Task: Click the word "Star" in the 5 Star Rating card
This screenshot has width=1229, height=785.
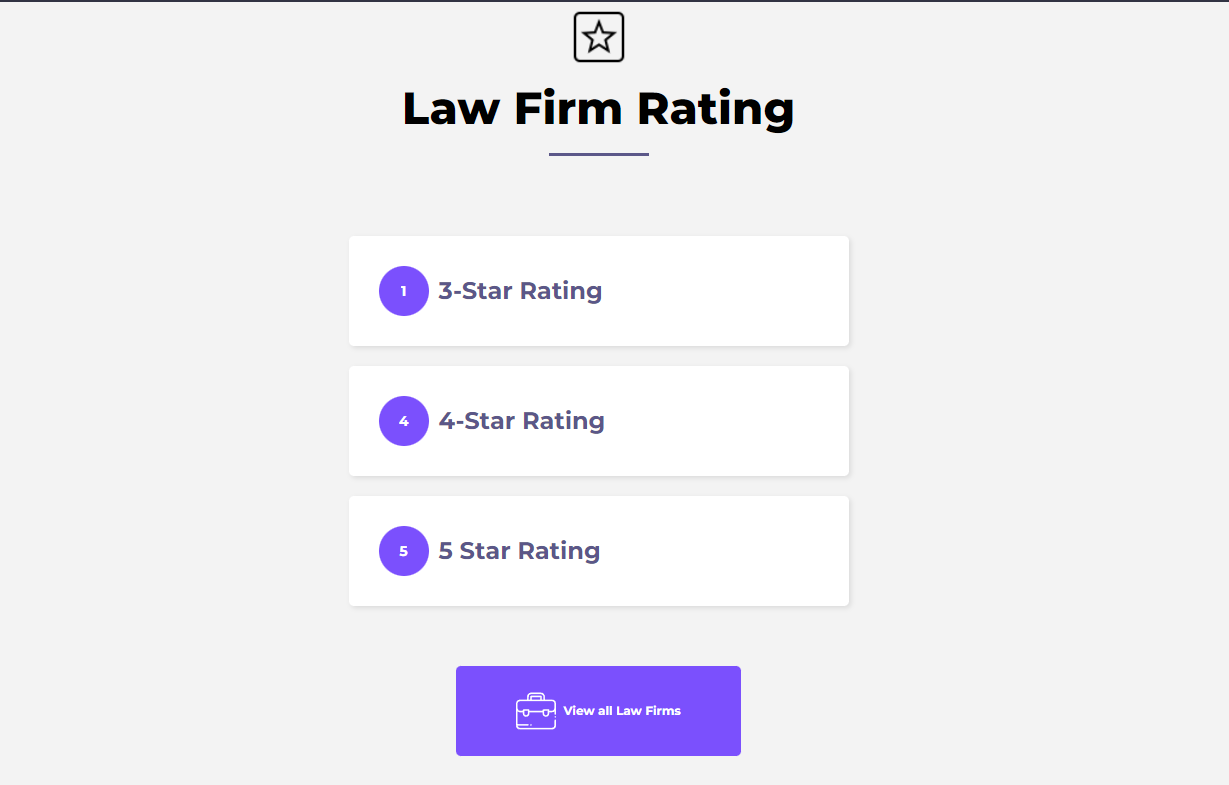Action: point(485,551)
